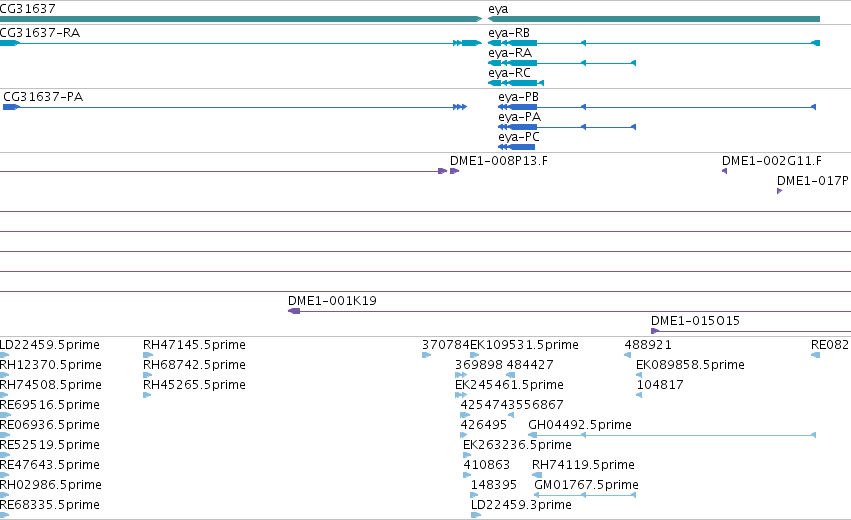Viewport: 851px width, 520px height.
Task: Choose the eya-RC transcript label
Action: (x=509, y=73)
